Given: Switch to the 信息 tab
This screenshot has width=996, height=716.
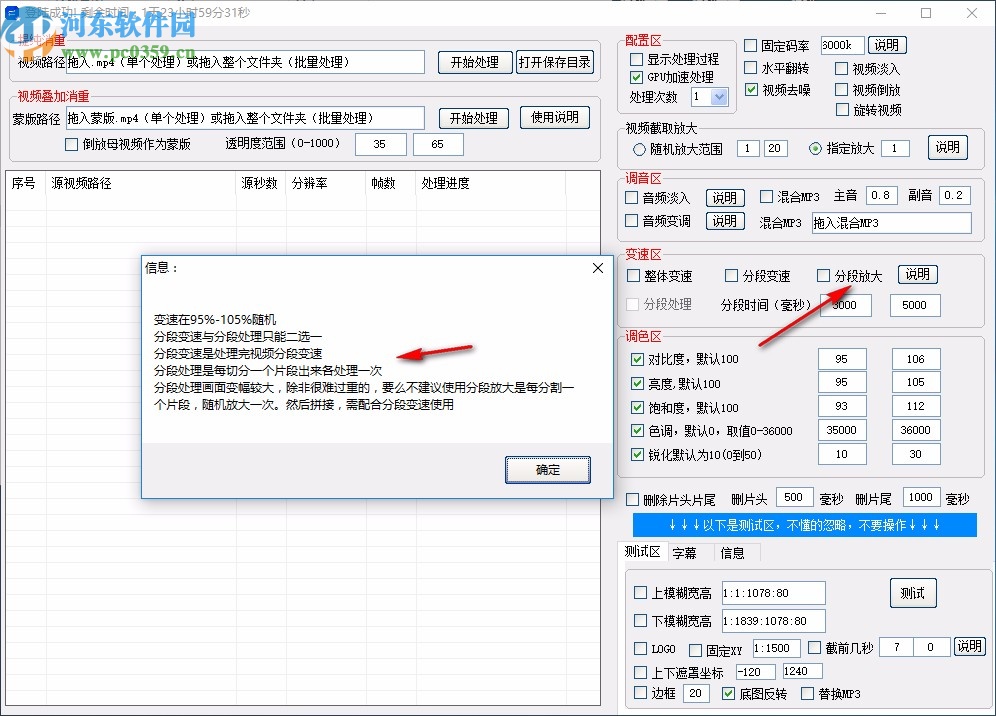Looking at the screenshot, I should pos(733,552).
